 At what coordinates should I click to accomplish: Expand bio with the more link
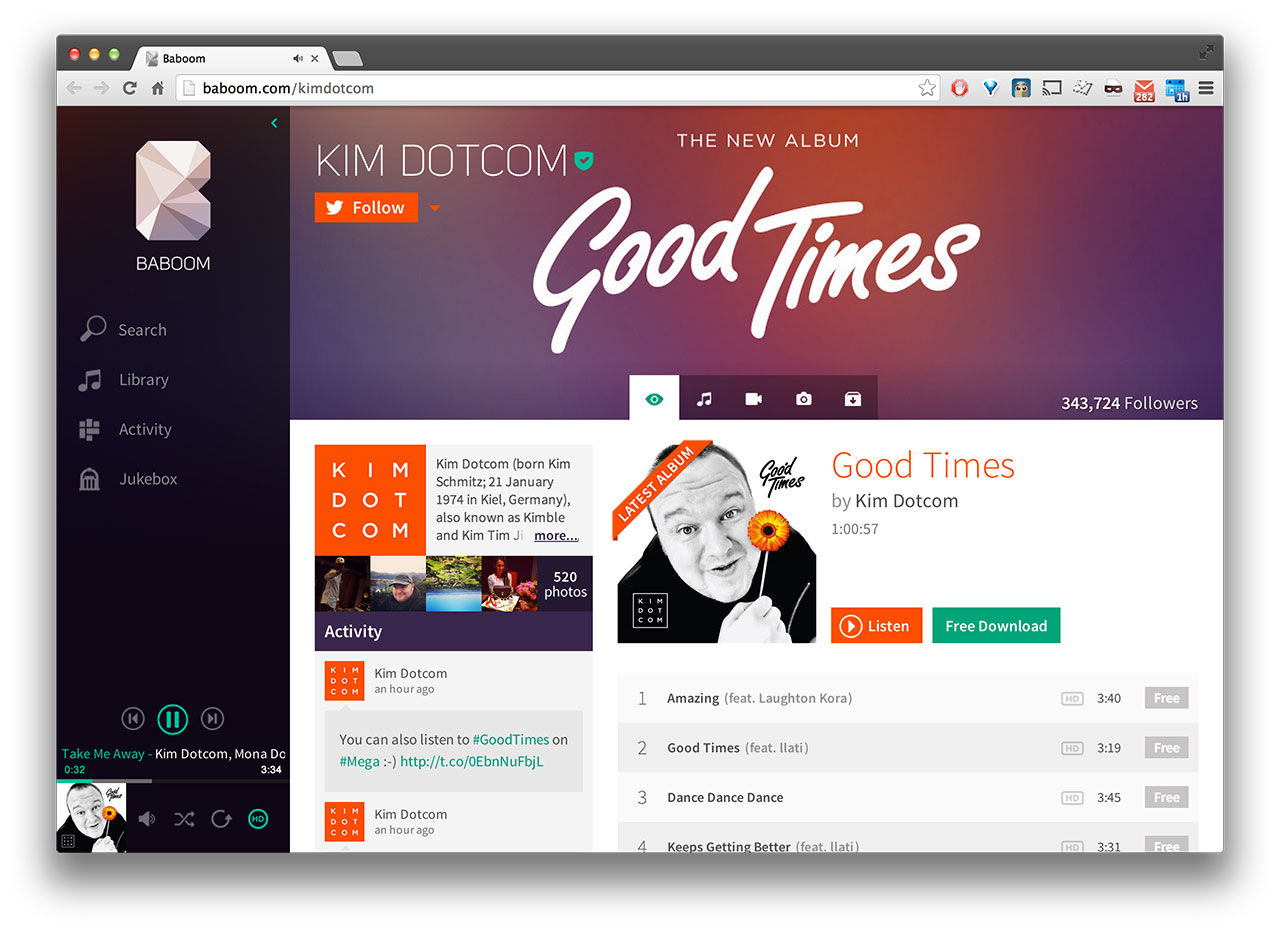556,535
